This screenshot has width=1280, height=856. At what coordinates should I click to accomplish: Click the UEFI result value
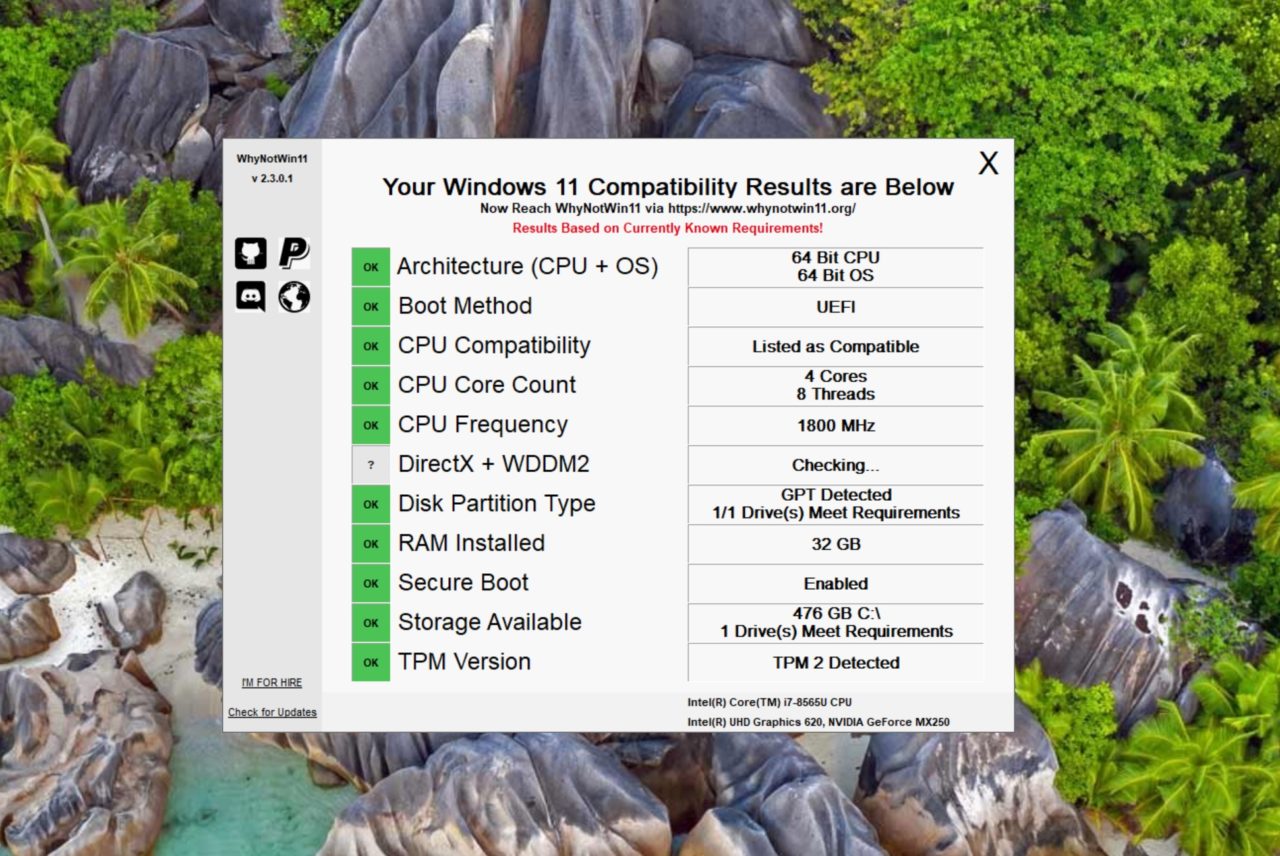click(x=836, y=307)
